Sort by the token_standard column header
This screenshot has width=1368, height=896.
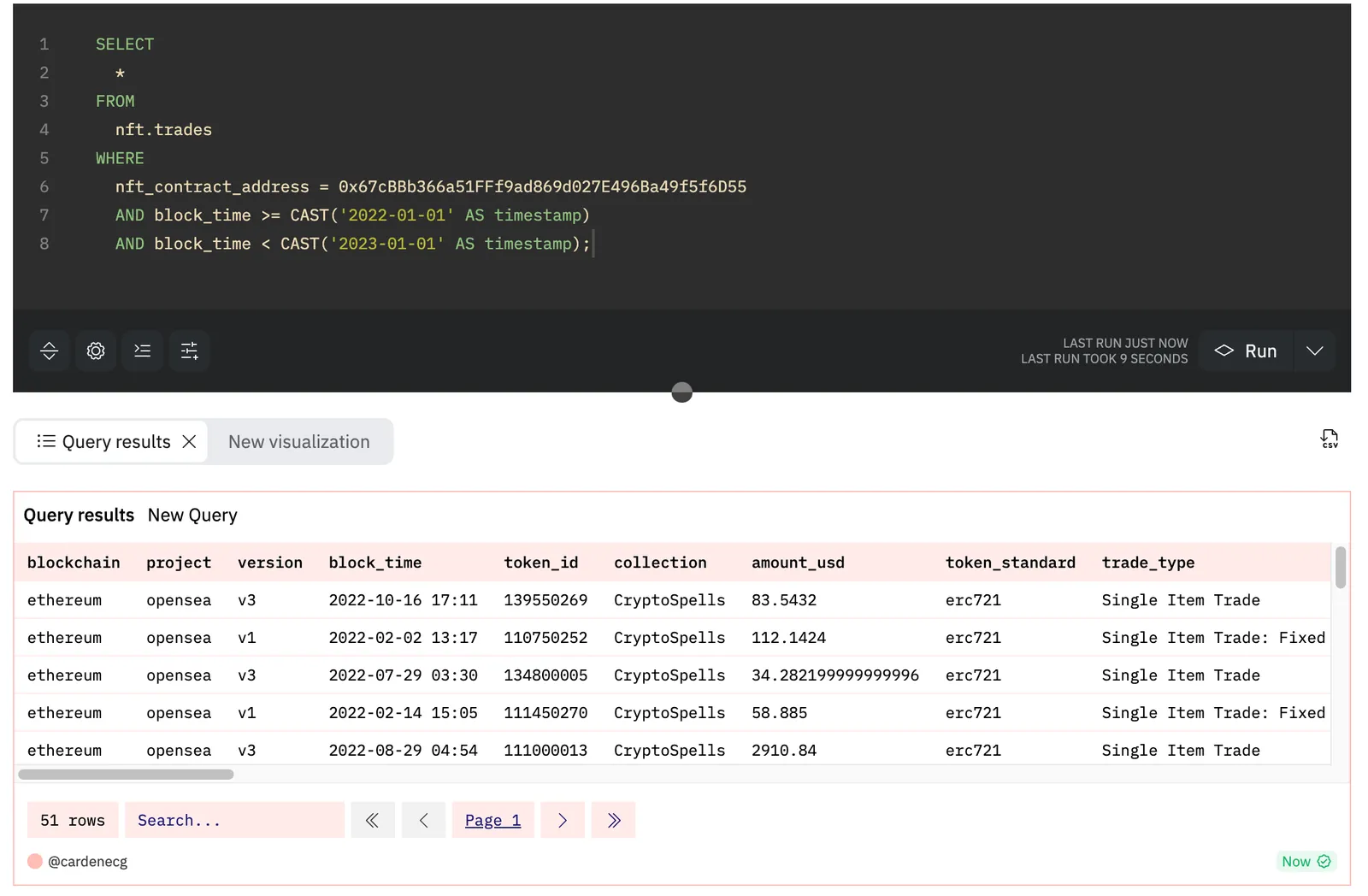click(1011, 563)
